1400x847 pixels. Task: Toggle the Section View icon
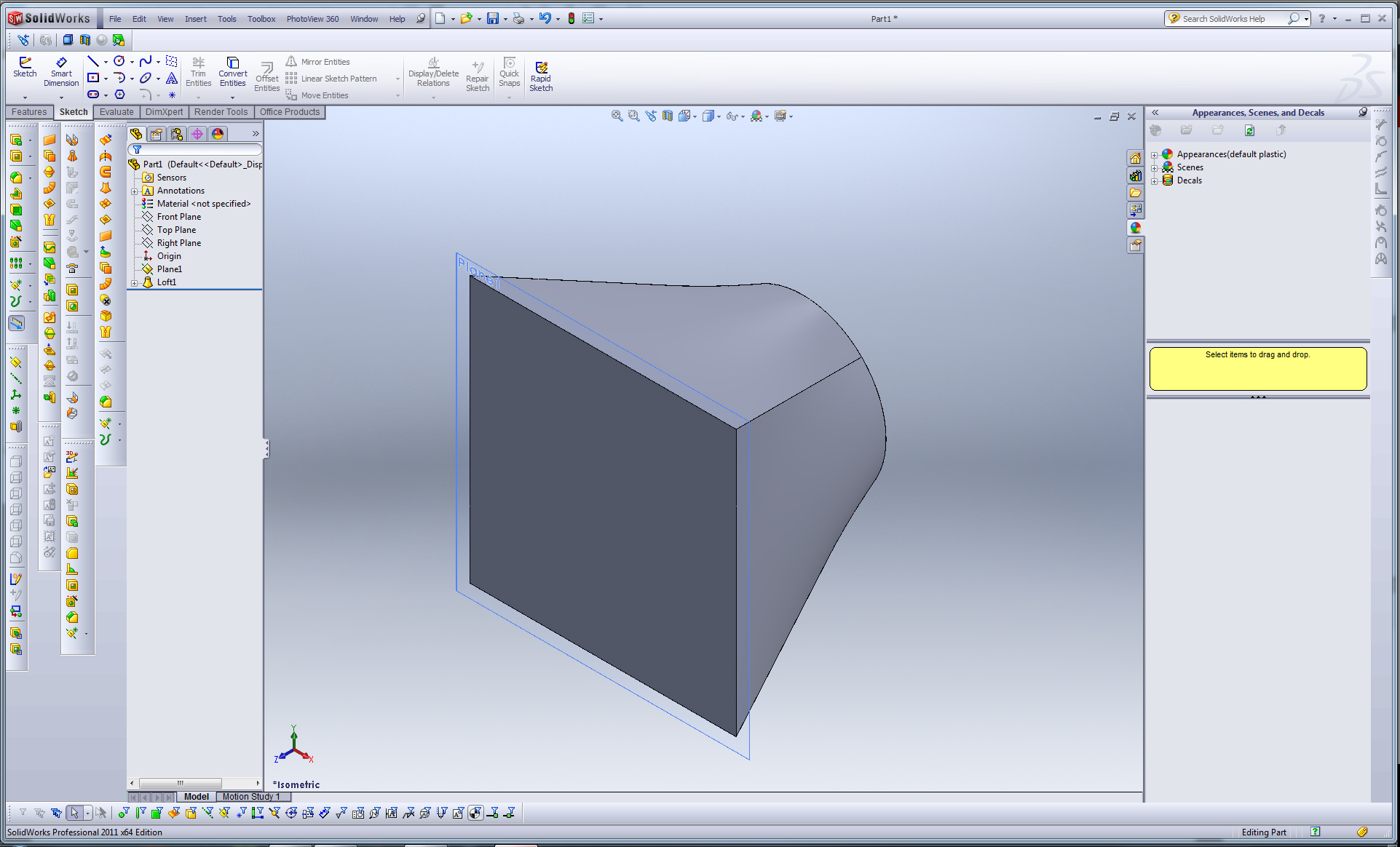[667, 116]
